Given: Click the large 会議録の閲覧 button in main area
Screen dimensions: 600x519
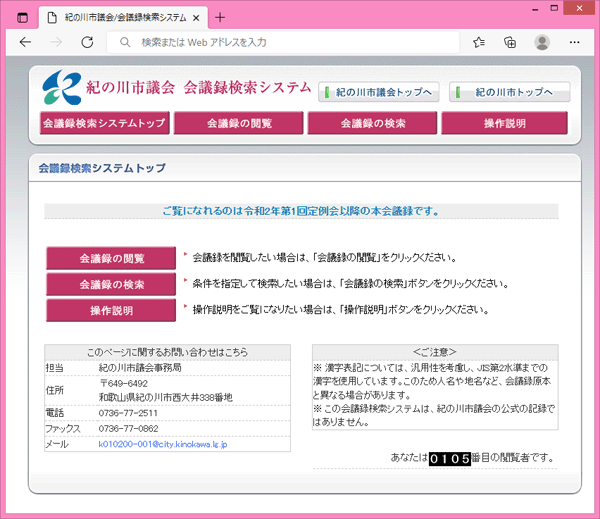Looking at the screenshot, I should (x=111, y=258).
